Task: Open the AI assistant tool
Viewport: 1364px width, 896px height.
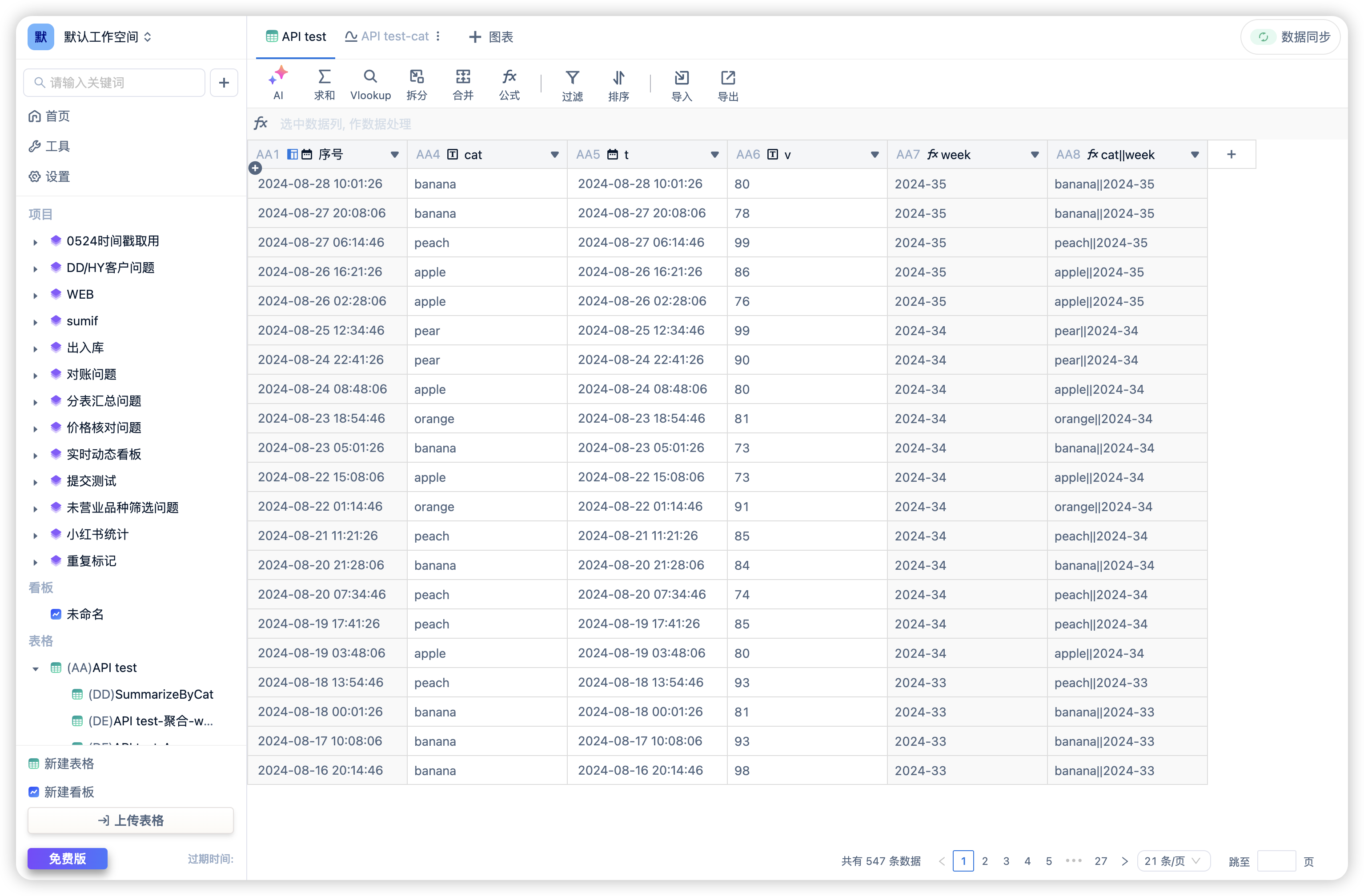Action: (x=278, y=84)
